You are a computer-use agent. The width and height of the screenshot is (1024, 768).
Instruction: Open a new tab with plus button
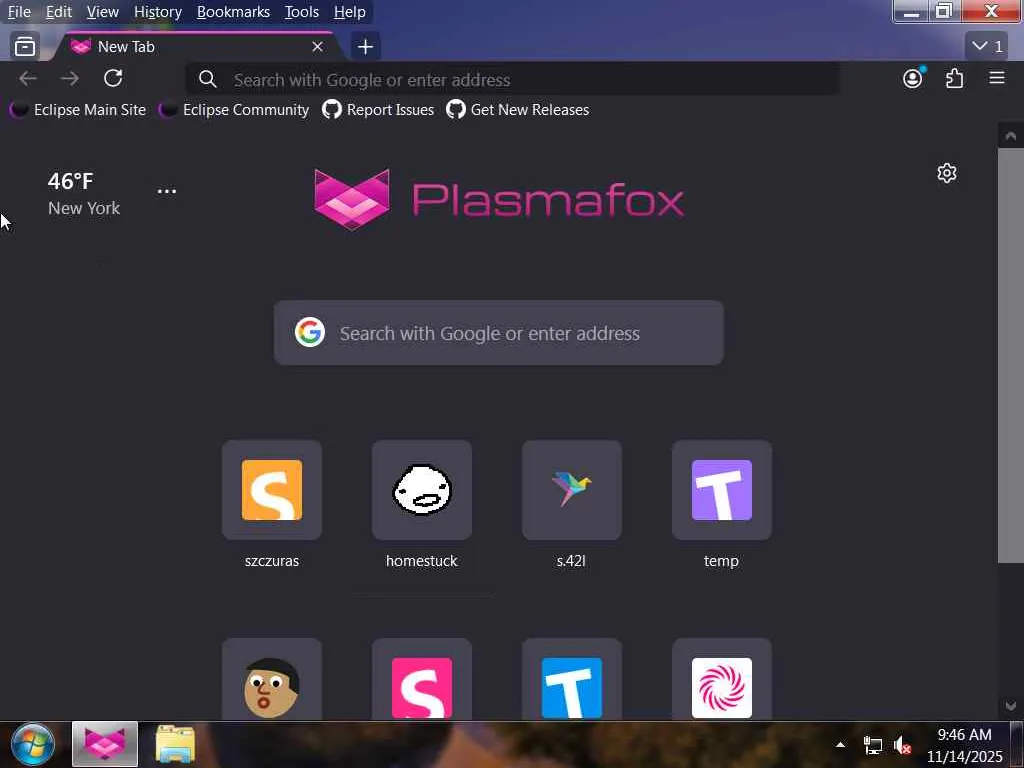(x=366, y=46)
